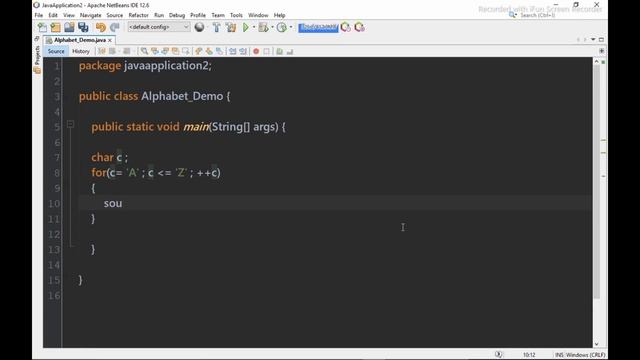Open the Window menu
The width and height of the screenshot is (640, 360).
258,15
